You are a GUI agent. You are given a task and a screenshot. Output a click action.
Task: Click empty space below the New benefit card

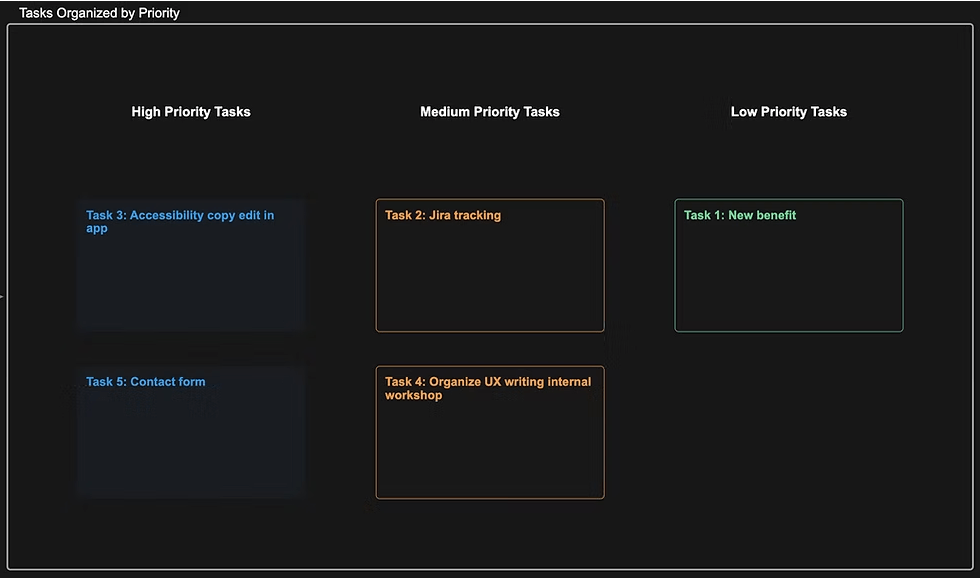pyautogui.click(x=788, y=430)
